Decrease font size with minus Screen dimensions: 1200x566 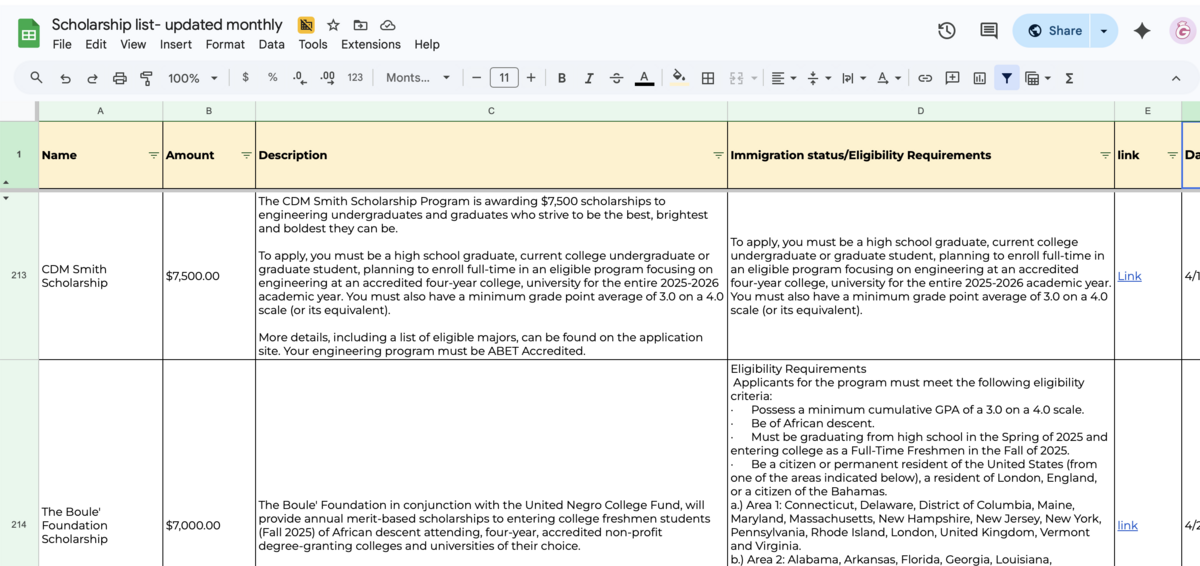(477, 78)
